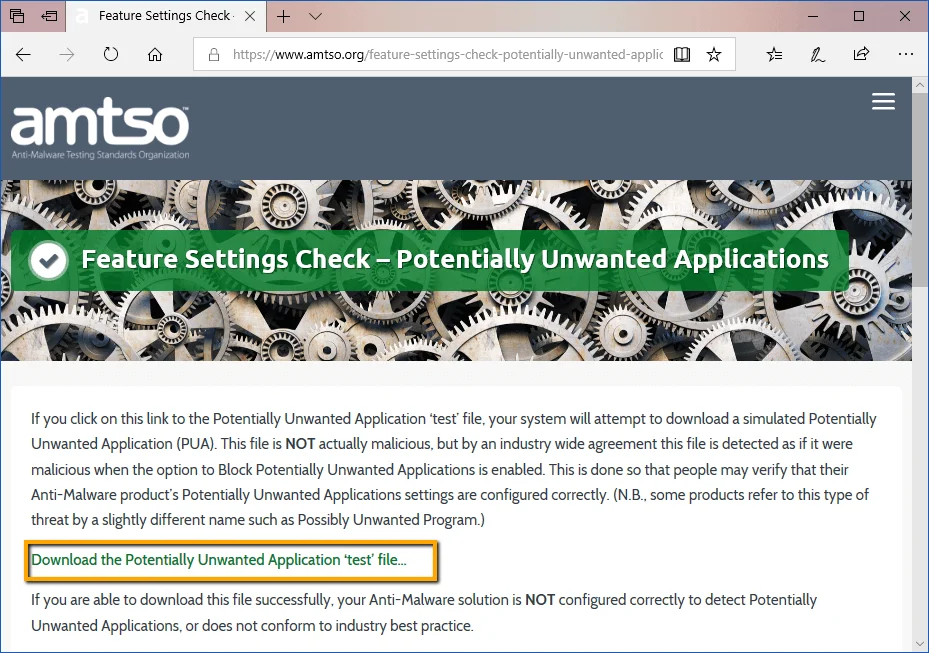Open Settings and more ellipsis menu
Viewport: 929px width, 653px height.
pyautogui.click(x=905, y=55)
